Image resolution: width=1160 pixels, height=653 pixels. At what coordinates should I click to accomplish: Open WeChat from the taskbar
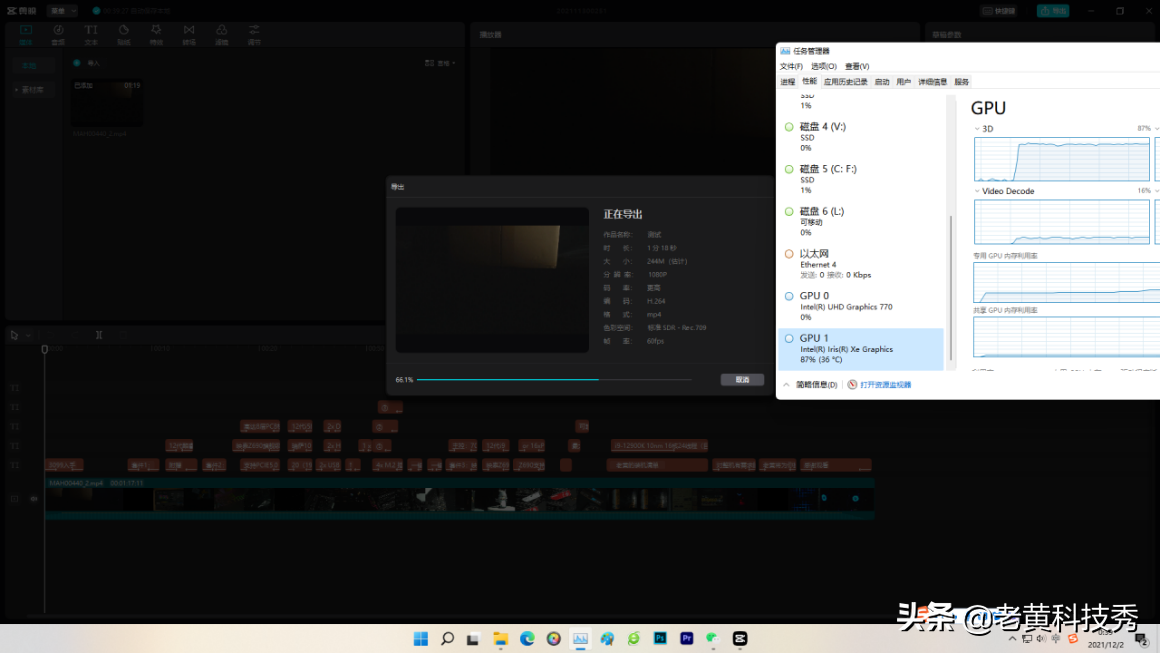click(x=712, y=639)
